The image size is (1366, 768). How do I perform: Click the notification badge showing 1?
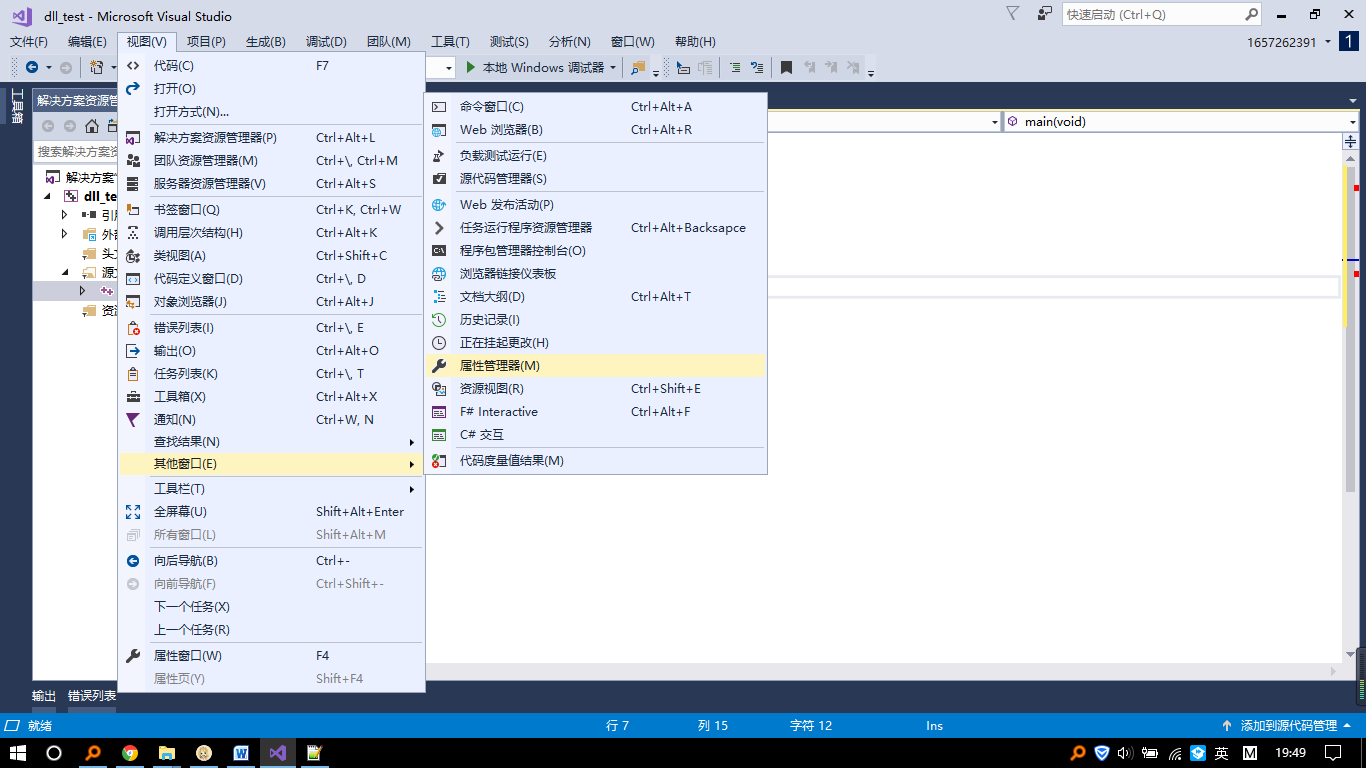point(1349,42)
